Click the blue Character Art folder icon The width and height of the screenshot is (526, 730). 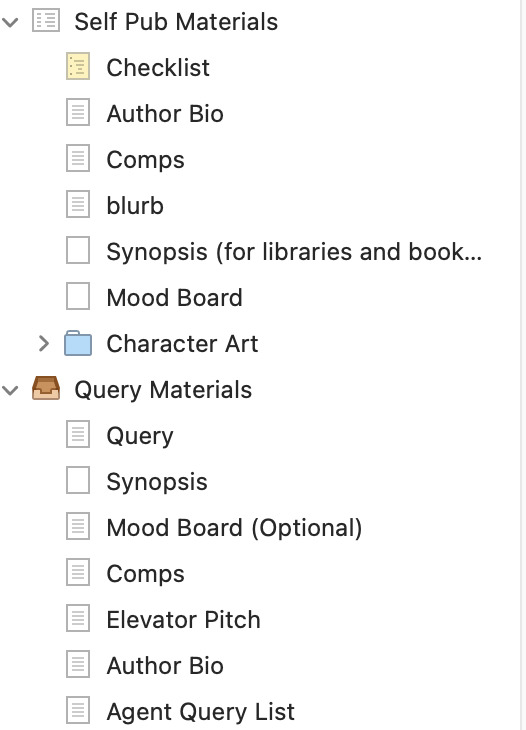pos(78,343)
